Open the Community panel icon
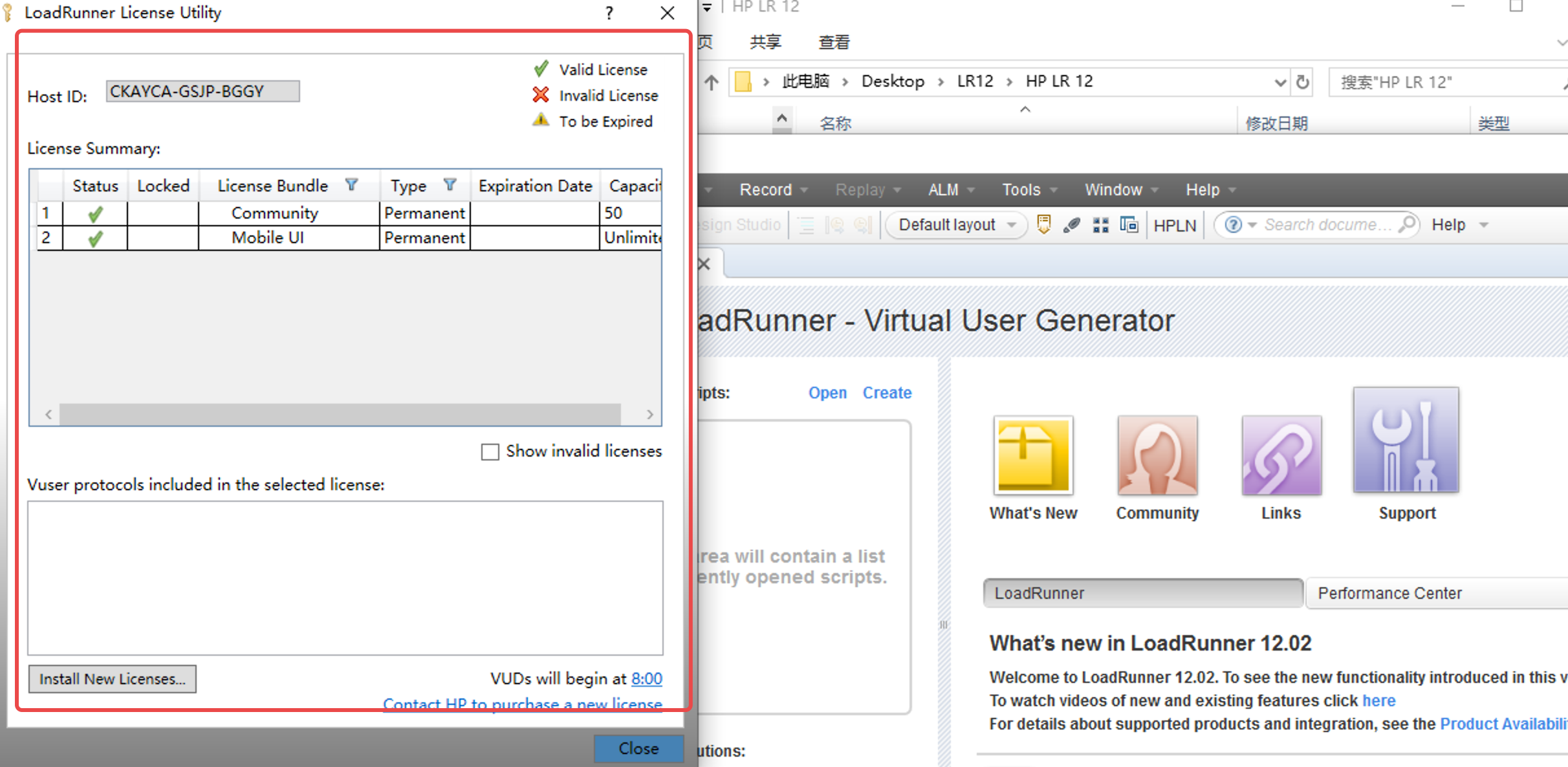The image size is (1568, 767). point(1157,455)
